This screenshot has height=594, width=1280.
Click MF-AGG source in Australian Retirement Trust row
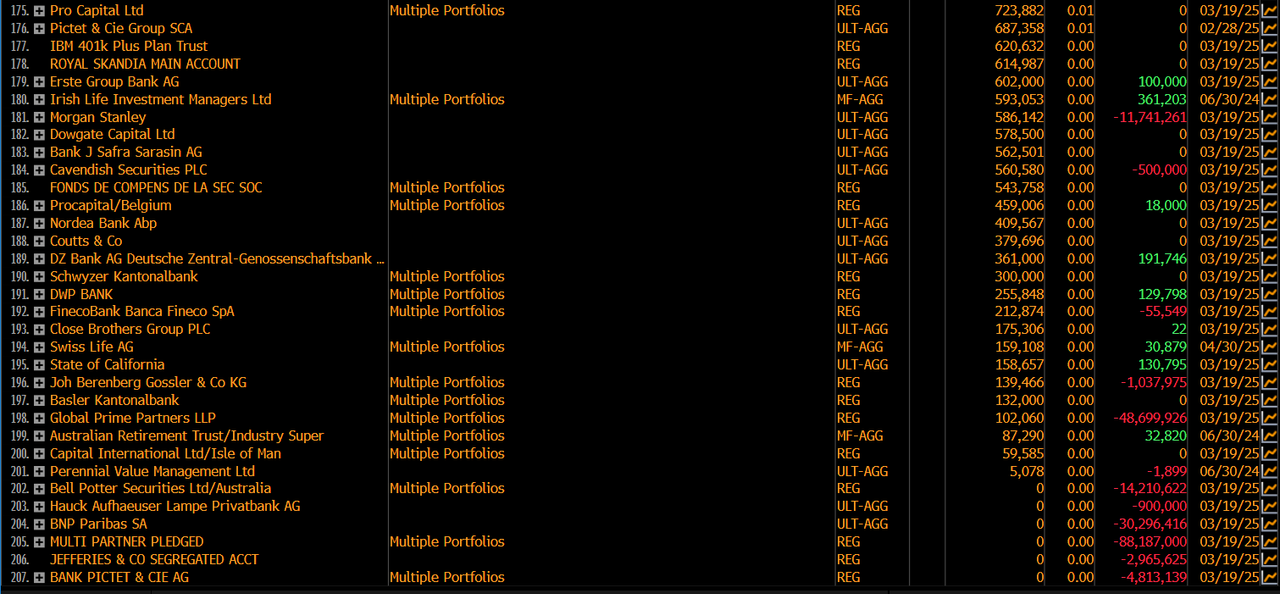(x=860, y=436)
